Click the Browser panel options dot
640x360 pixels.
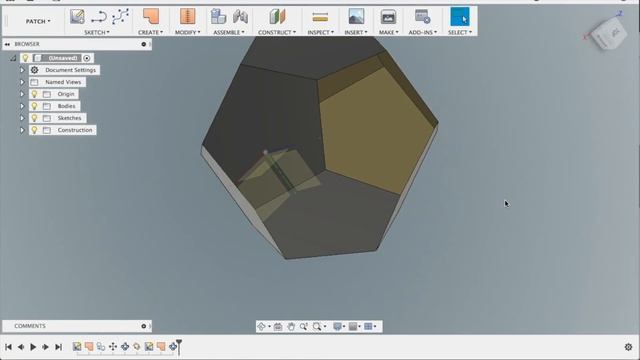coord(144,44)
